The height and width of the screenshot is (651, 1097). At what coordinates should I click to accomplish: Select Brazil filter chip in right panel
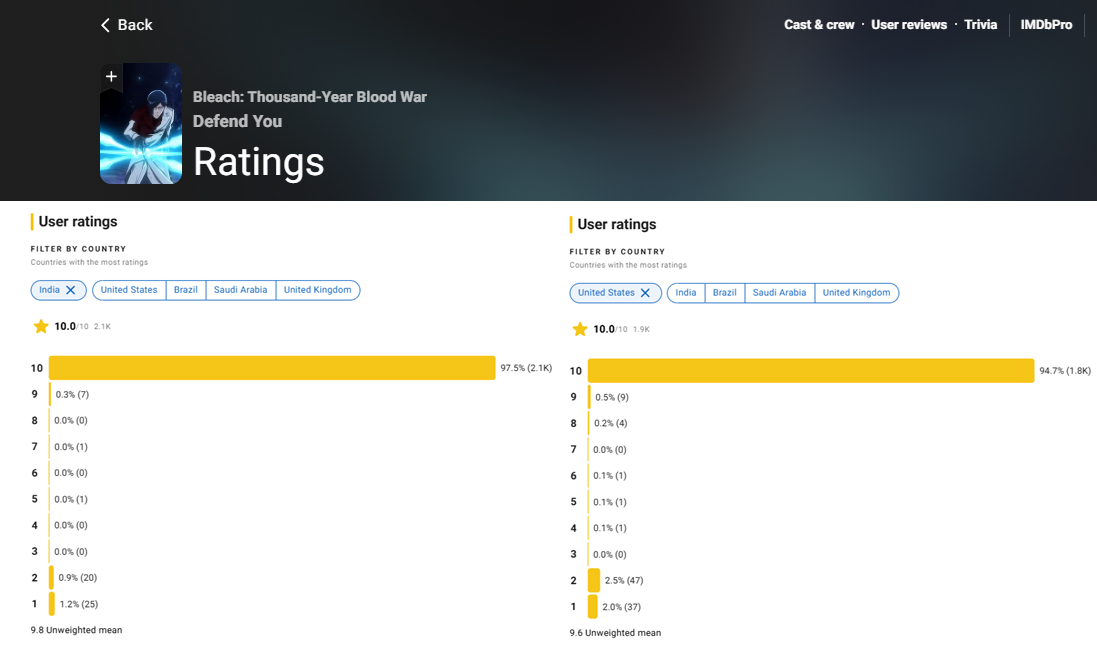(x=725, y=293)
